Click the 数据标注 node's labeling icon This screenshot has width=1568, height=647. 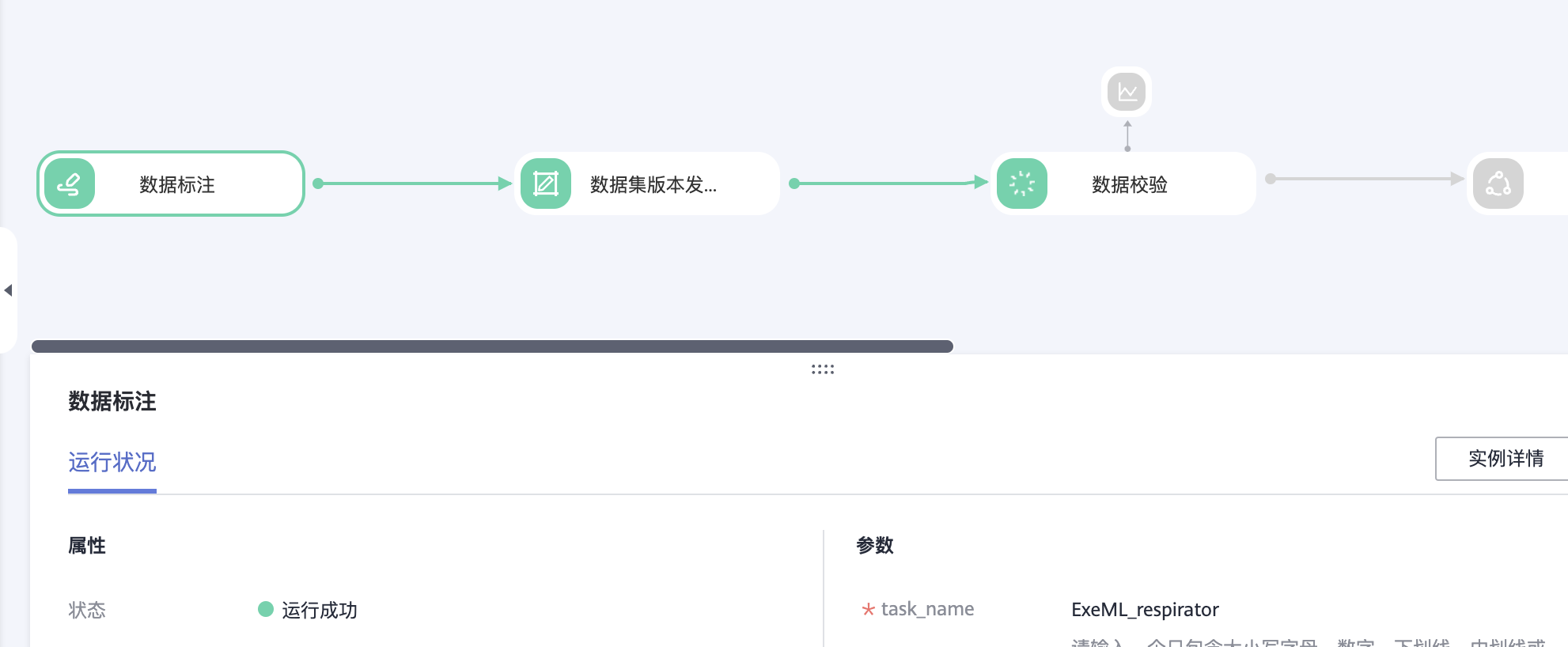tap(70, 184)
